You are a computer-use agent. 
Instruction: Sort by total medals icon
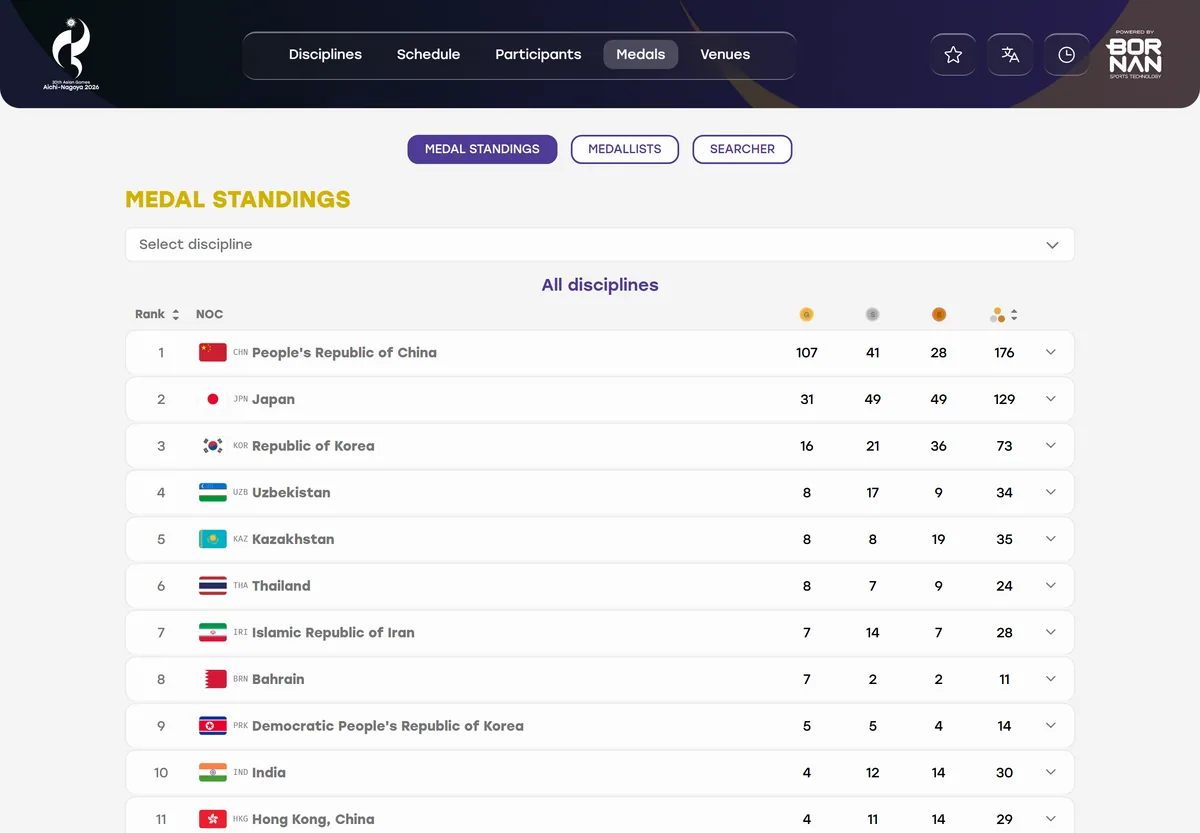pos(1004,314)
